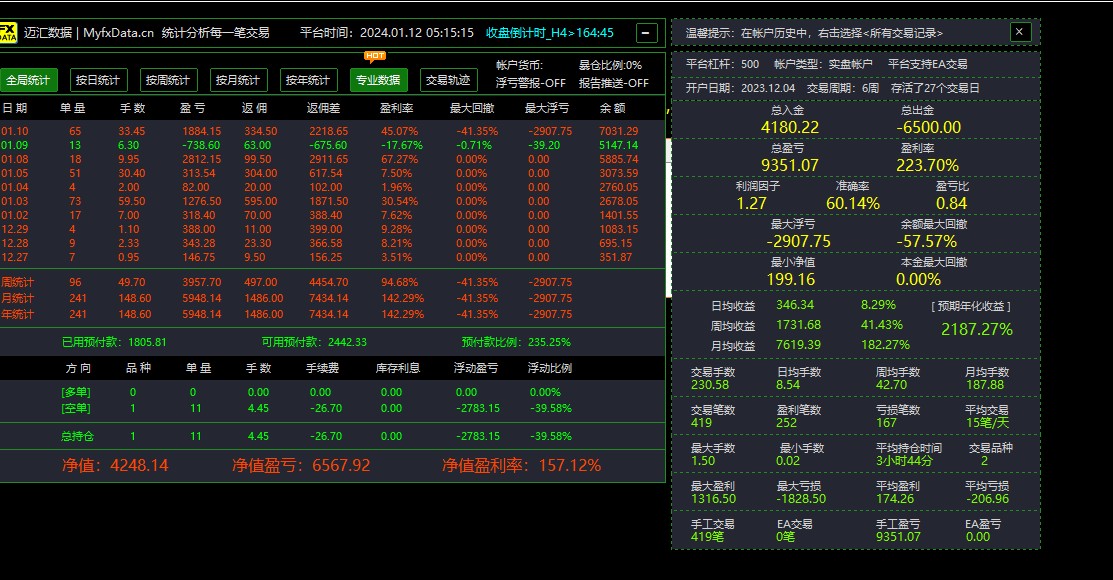Click the 盈亏 column header
This screenshot has height=580, width=1113.
point(192,108)
